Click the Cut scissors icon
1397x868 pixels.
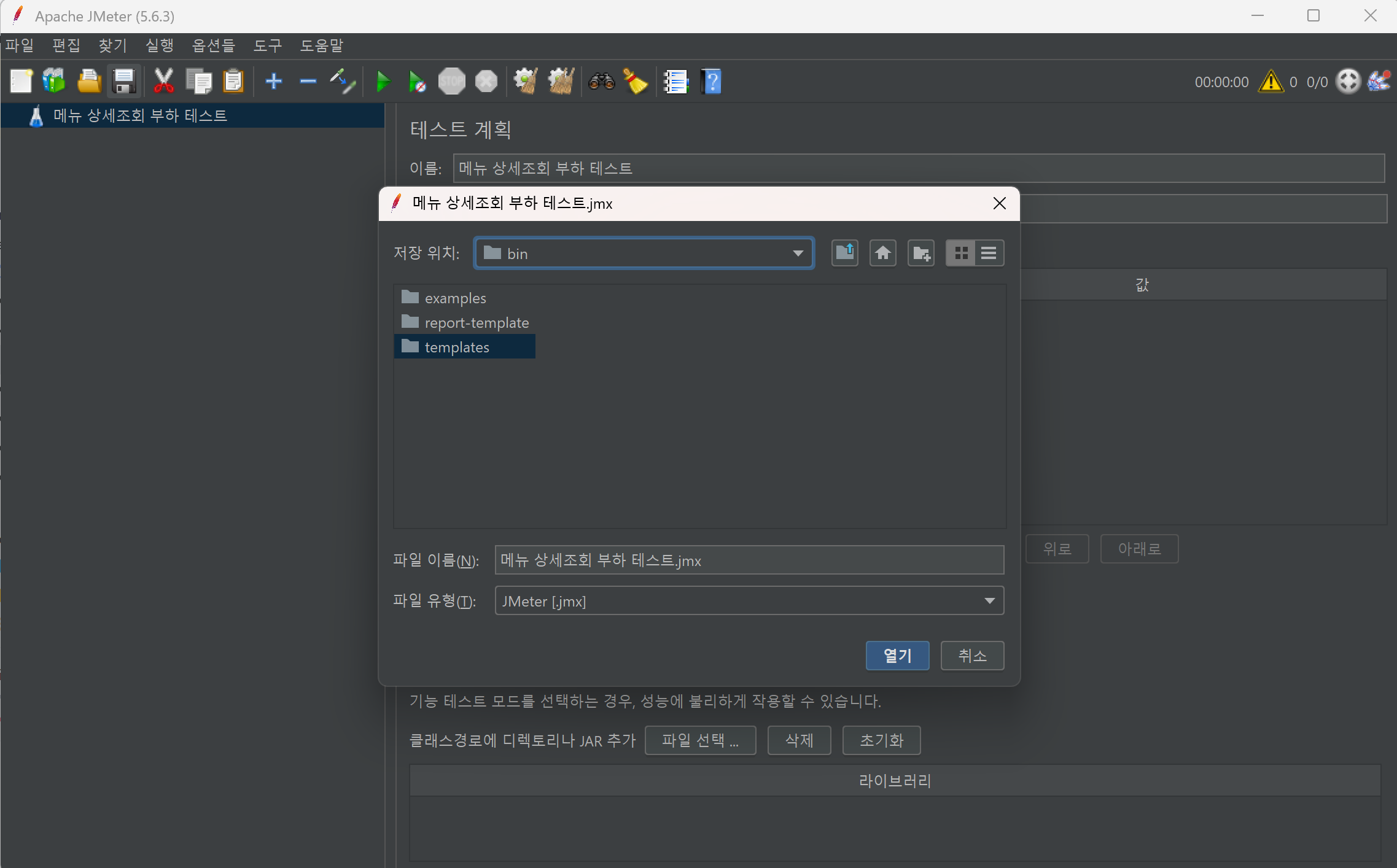click(163, 81)
